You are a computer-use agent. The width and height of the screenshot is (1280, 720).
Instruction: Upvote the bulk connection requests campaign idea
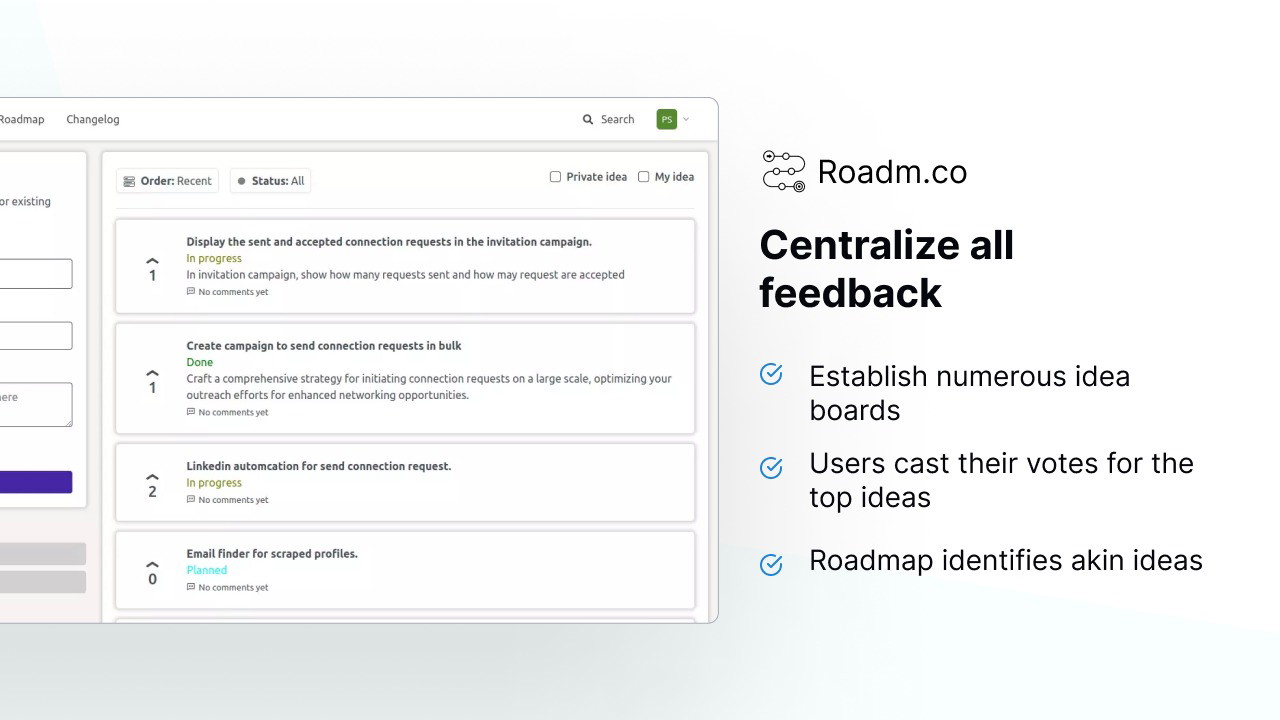[x=152, y=374]
